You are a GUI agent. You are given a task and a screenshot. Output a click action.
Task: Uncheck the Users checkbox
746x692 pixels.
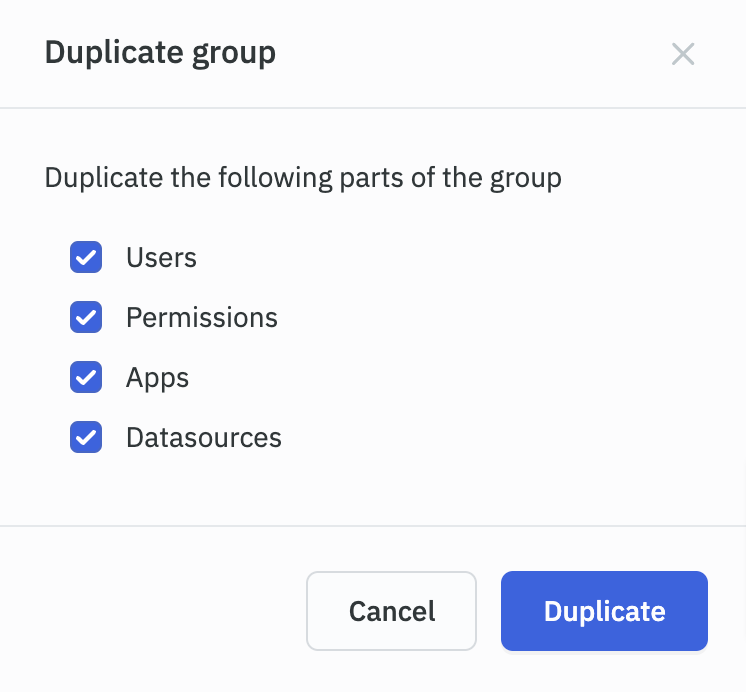tap(86, 258)
